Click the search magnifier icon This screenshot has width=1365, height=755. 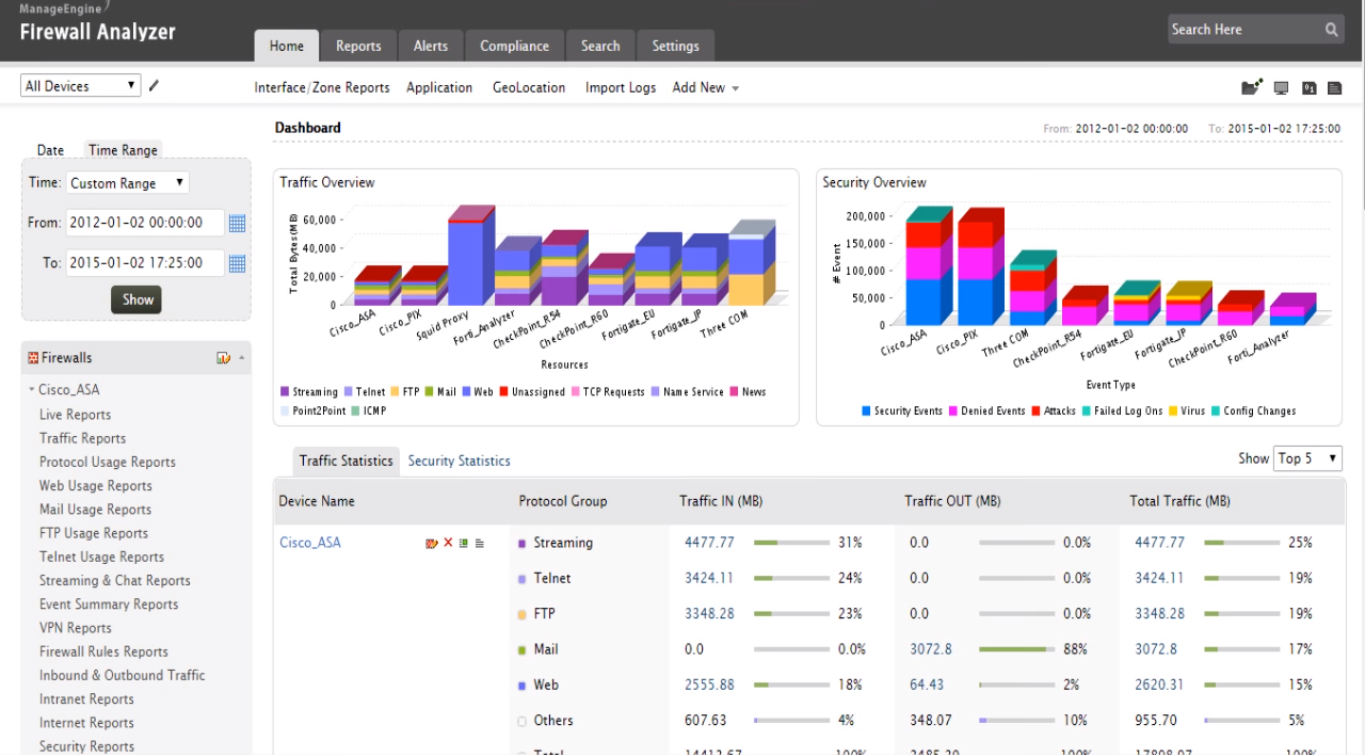coord(1332,30)
